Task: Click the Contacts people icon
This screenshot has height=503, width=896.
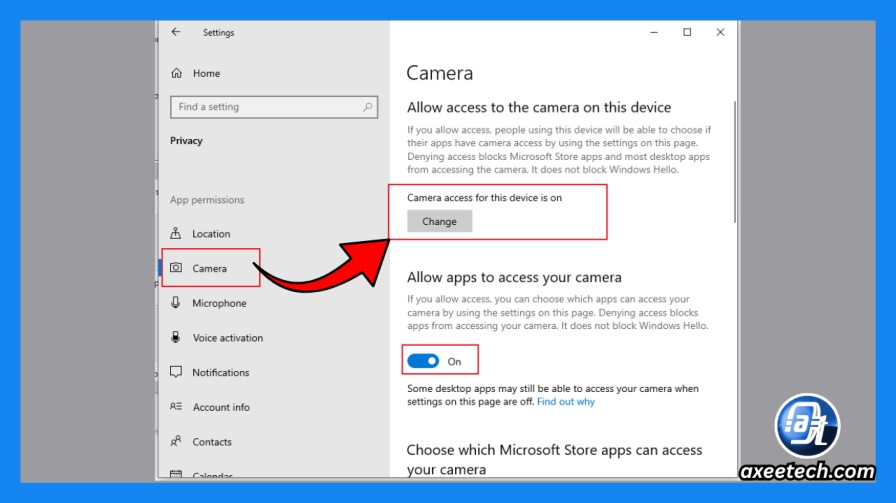Action: pos(176,441)
